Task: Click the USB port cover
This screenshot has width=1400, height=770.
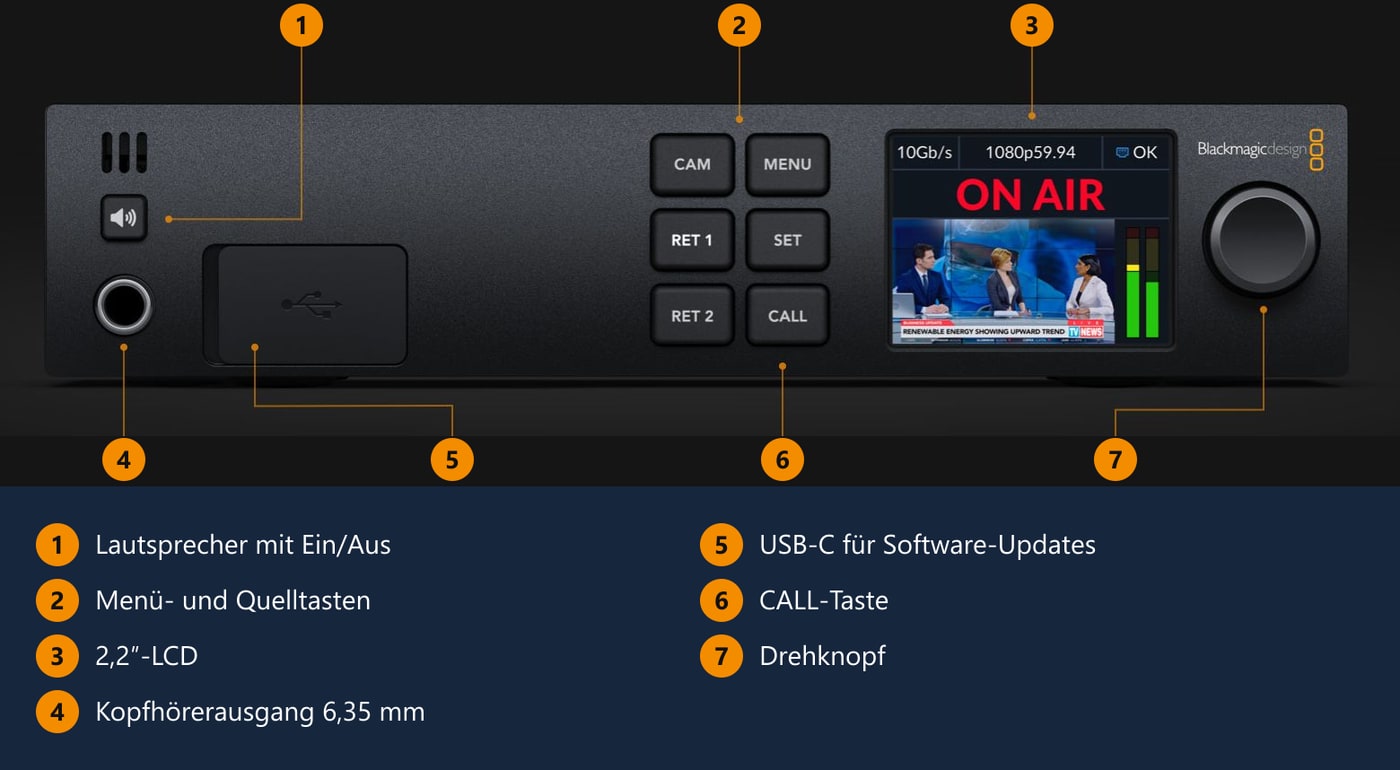Action: pos(306,304)
